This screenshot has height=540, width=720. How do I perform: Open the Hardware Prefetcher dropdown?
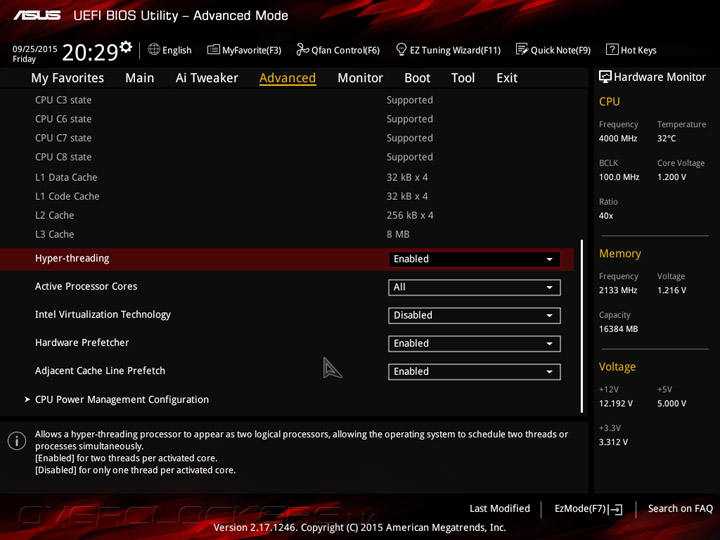pyautogui.click(x=474, y=343)
